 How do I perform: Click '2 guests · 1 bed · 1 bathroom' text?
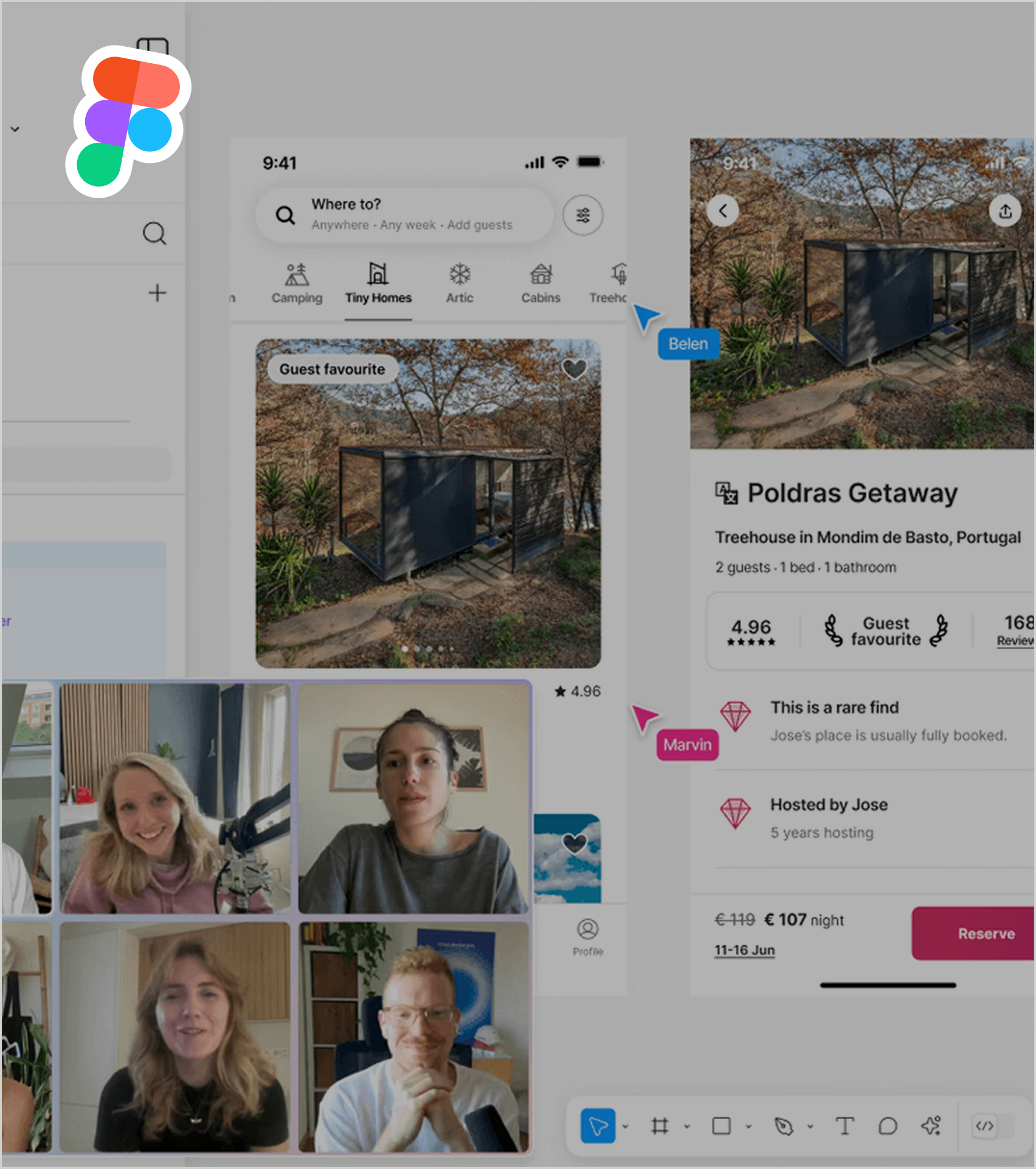(x=806, y=567)
